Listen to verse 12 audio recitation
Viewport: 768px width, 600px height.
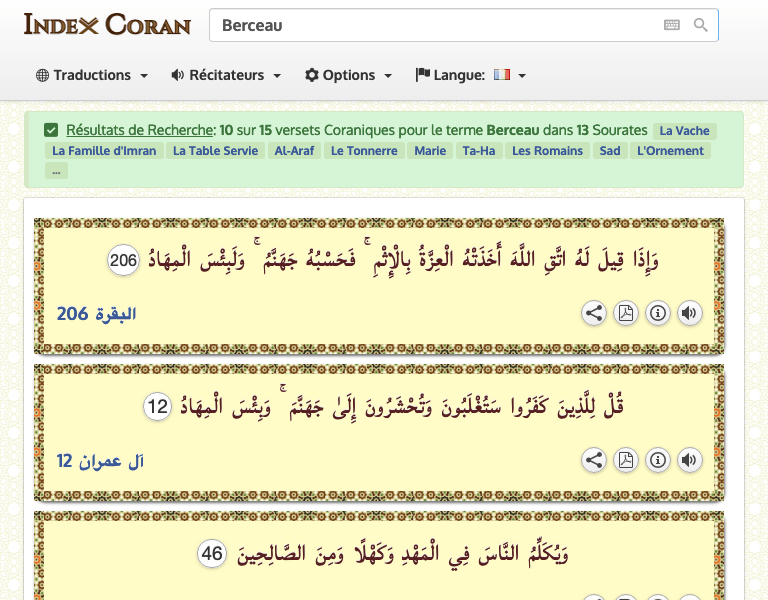click(x=689, y=460)
